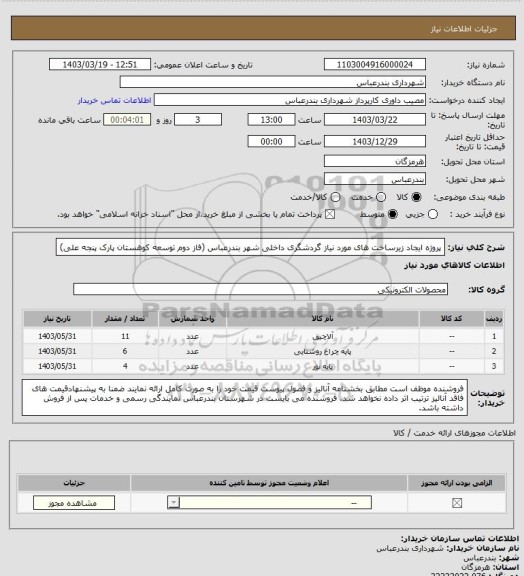Viewport: 524px width, 576px height.
Task: Click the announcement date field 1403/03/19 - 12:51
Action: 100,65
